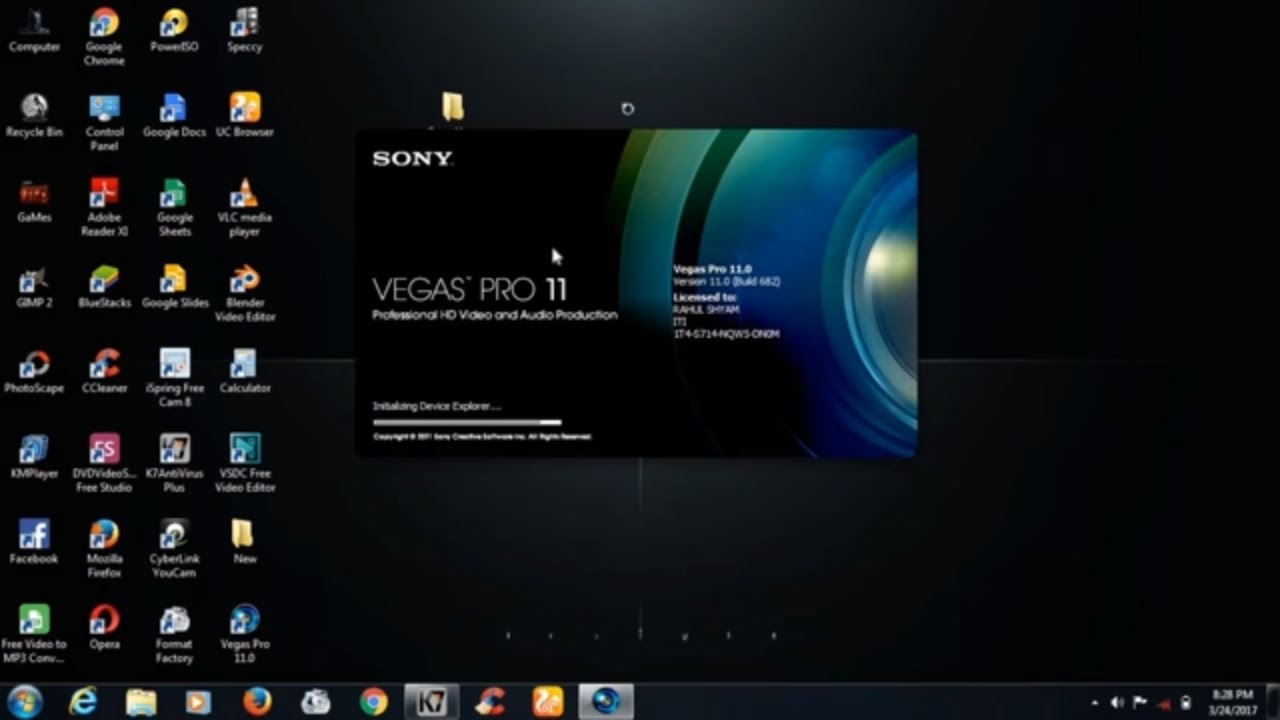Click the SONY logo on the splash screen
This screenshot has width=1280, height=720.
[x=412, y=158]
